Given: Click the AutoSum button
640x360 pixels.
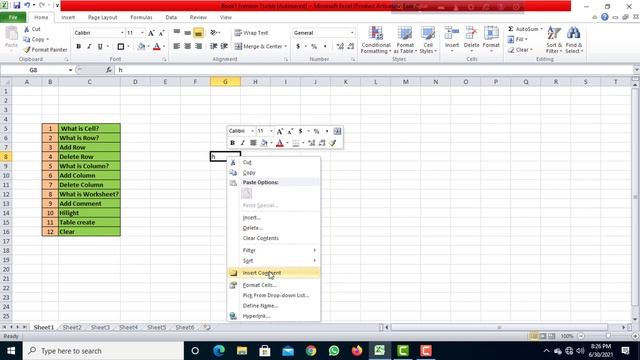Looking at the screenshot, I should click(523, 29).
